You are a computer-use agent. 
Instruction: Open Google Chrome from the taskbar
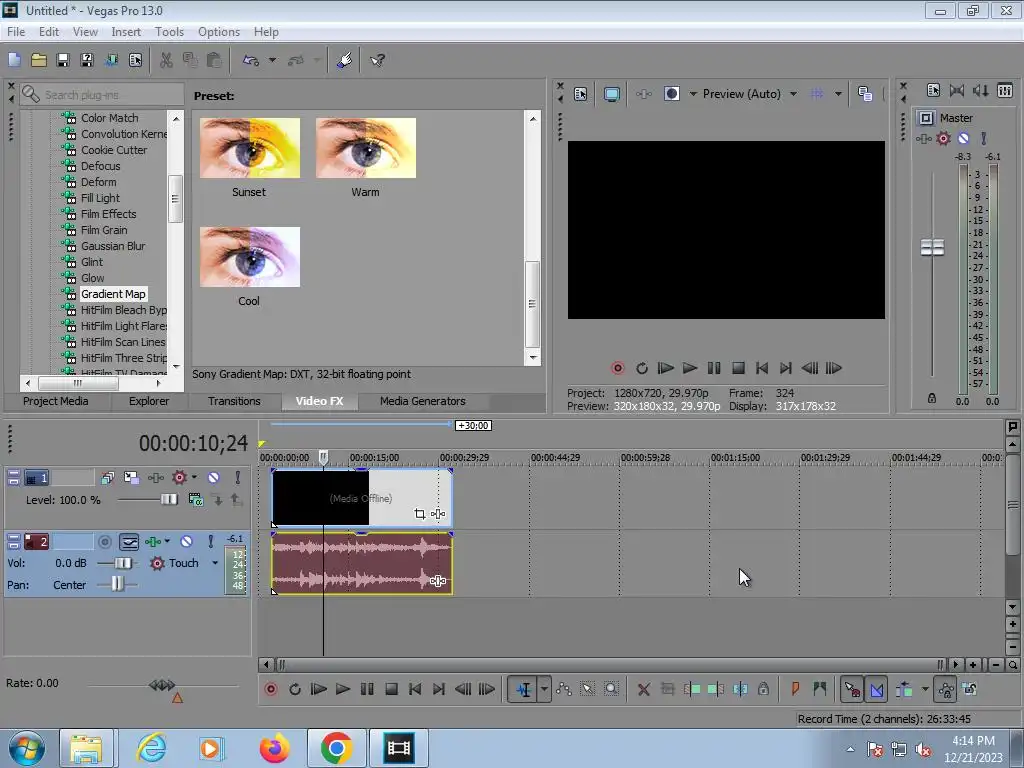point(336,748)
